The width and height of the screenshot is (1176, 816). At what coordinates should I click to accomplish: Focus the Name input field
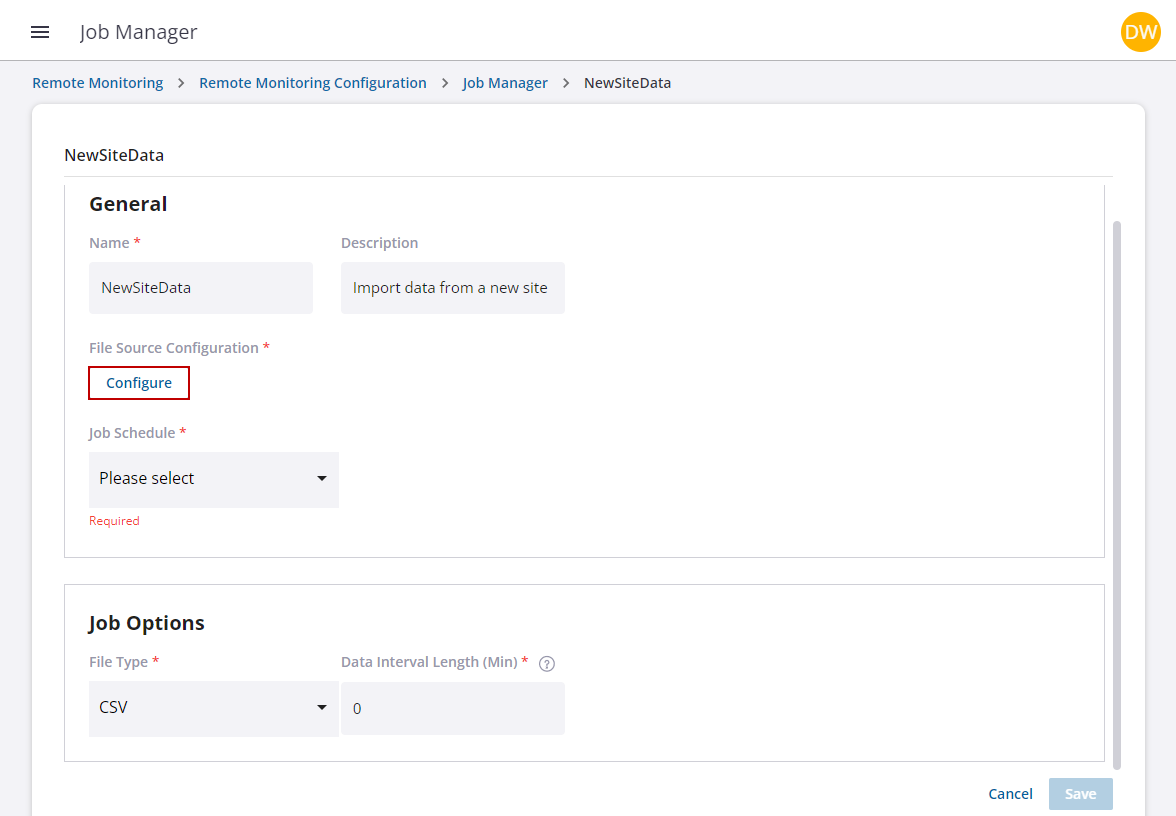tap(200, 288)
